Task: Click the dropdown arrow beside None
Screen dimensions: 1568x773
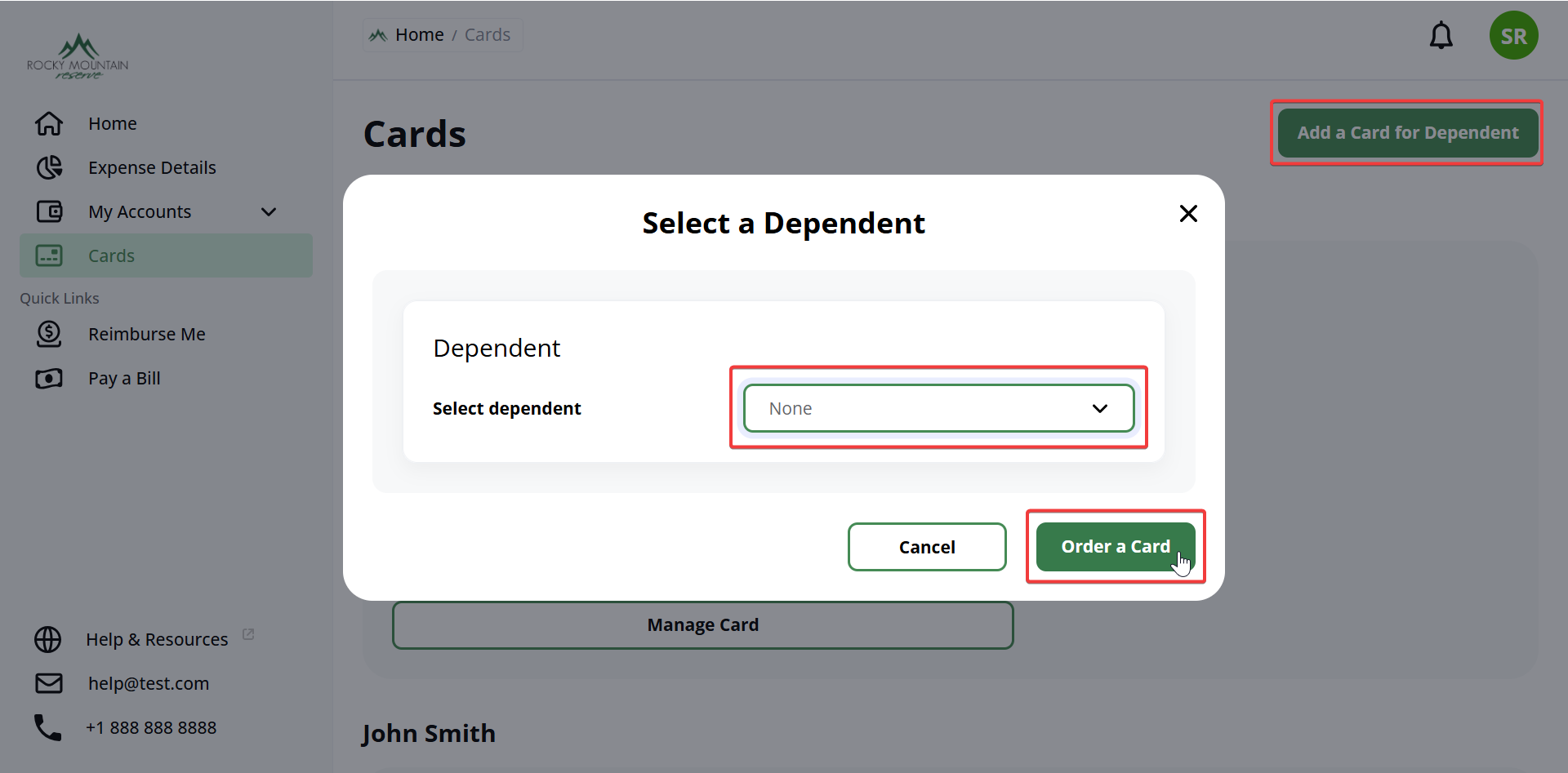Action: click(x=1100, y=408)
